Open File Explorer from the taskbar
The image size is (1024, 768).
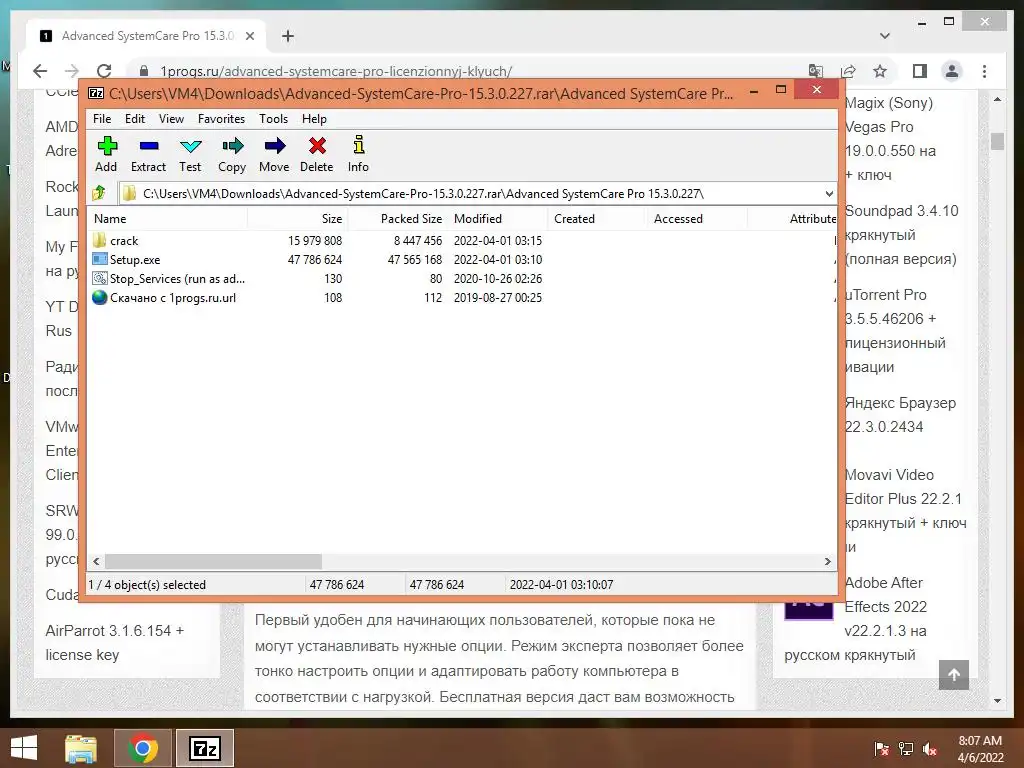pos(81,748)
